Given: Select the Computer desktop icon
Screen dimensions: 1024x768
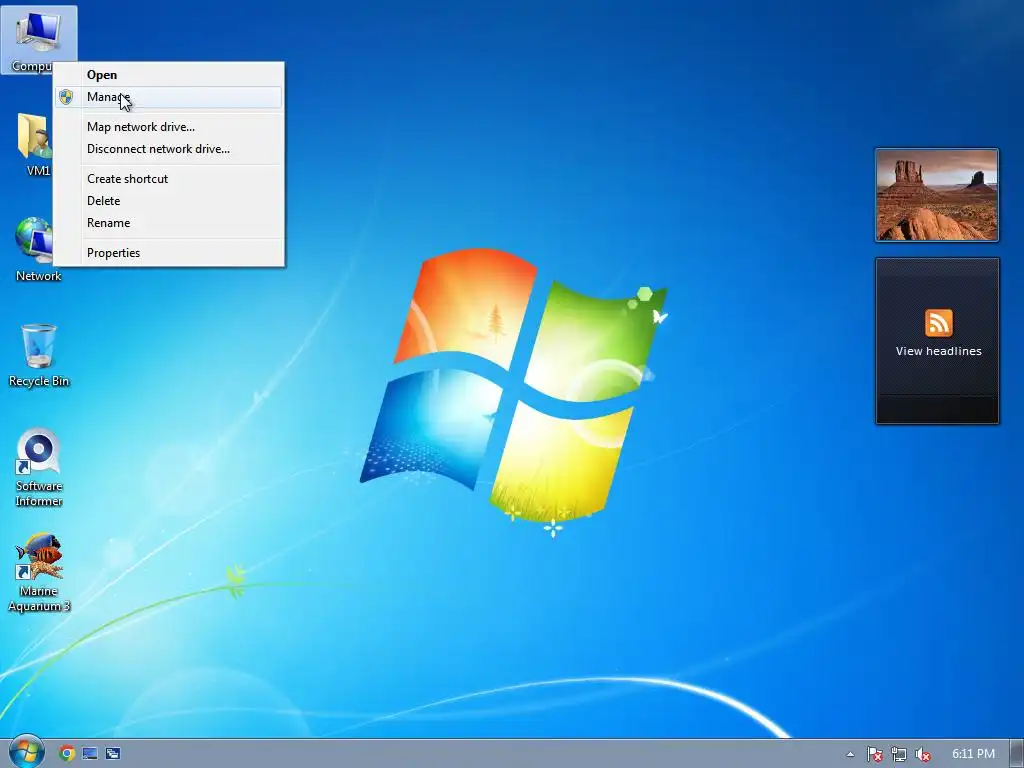Looking at the screenshot, I should pyautogui.click(x=38, y=40).
